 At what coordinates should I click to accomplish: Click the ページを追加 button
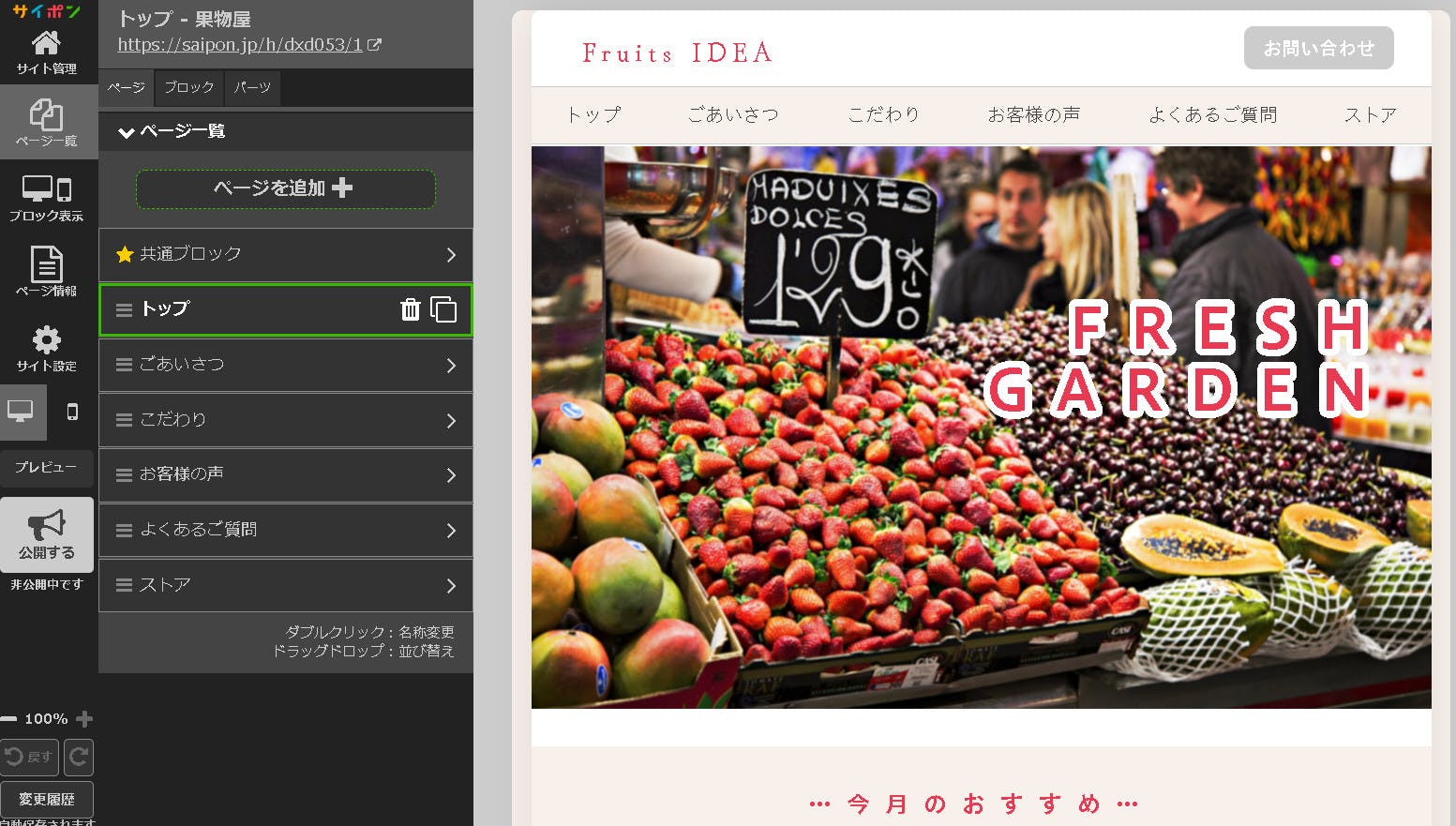tap(285, 188)
